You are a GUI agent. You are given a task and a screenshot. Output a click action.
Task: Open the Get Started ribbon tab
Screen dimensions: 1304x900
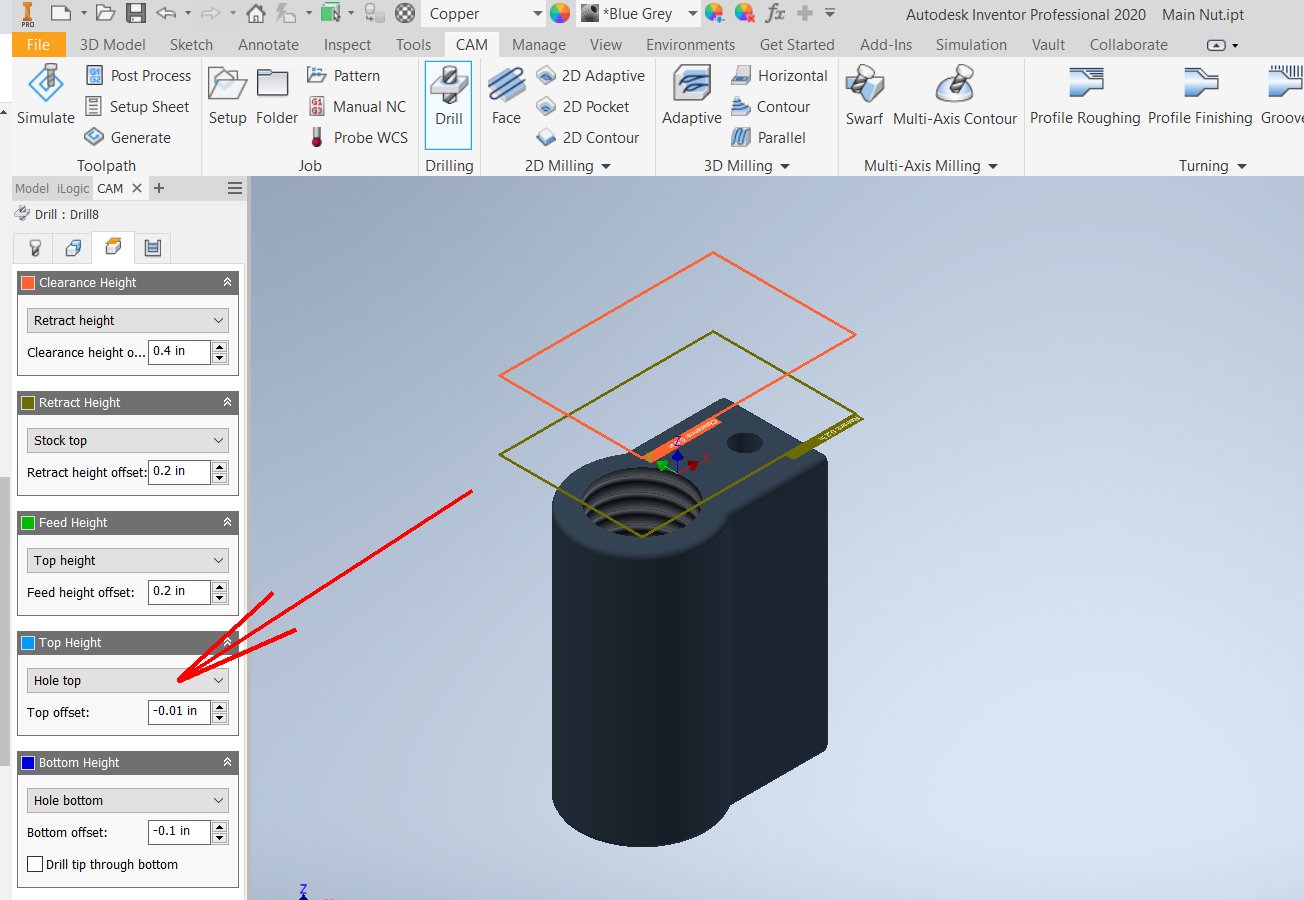(797, 44)
